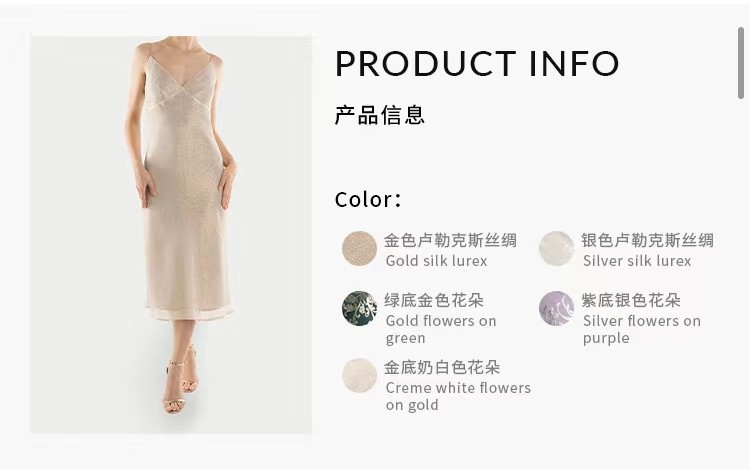
Task: Click the vertical scrollbar thumb
Action: (741, 63)
